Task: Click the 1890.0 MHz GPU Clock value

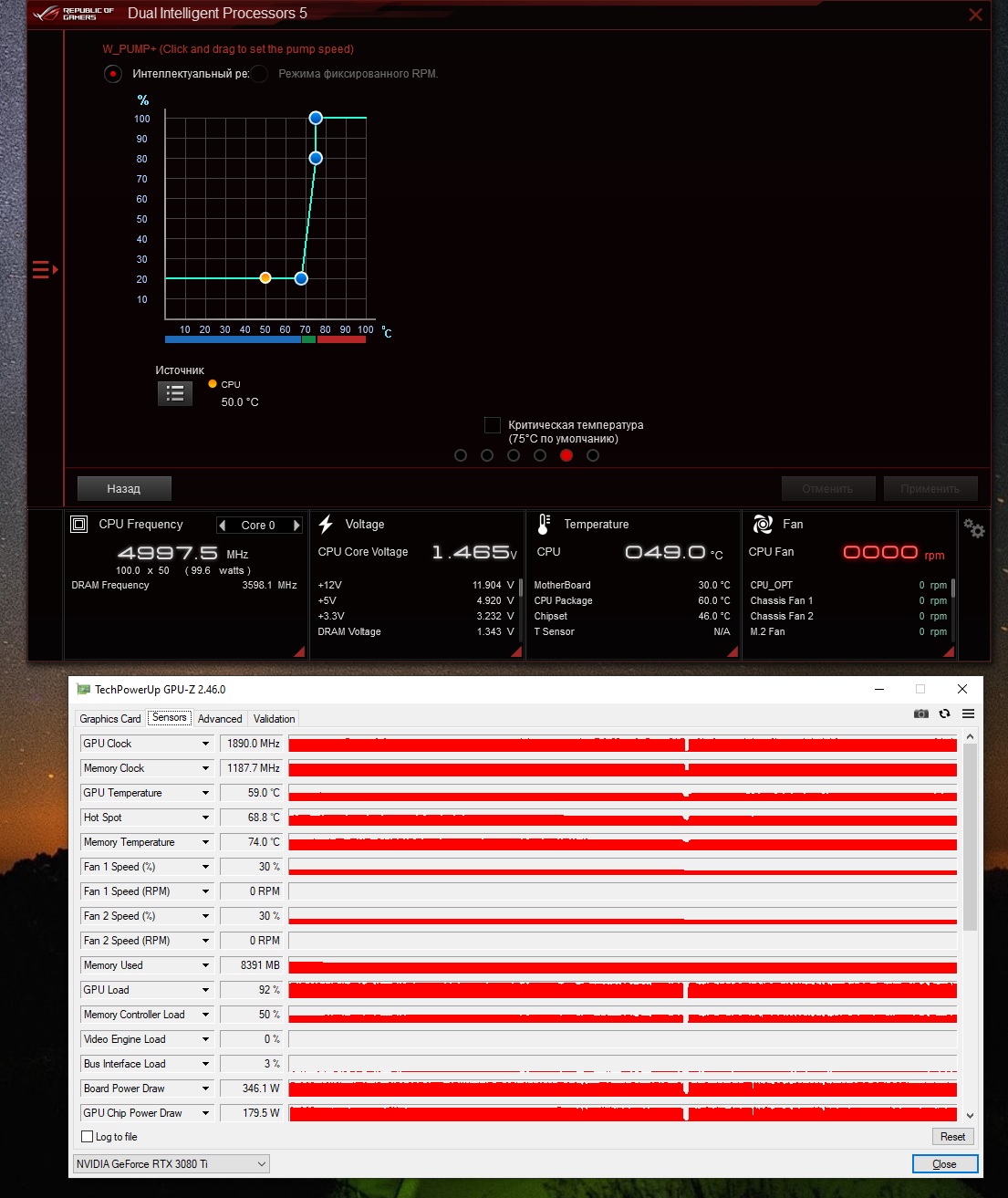Action: (x=252, y=744)
